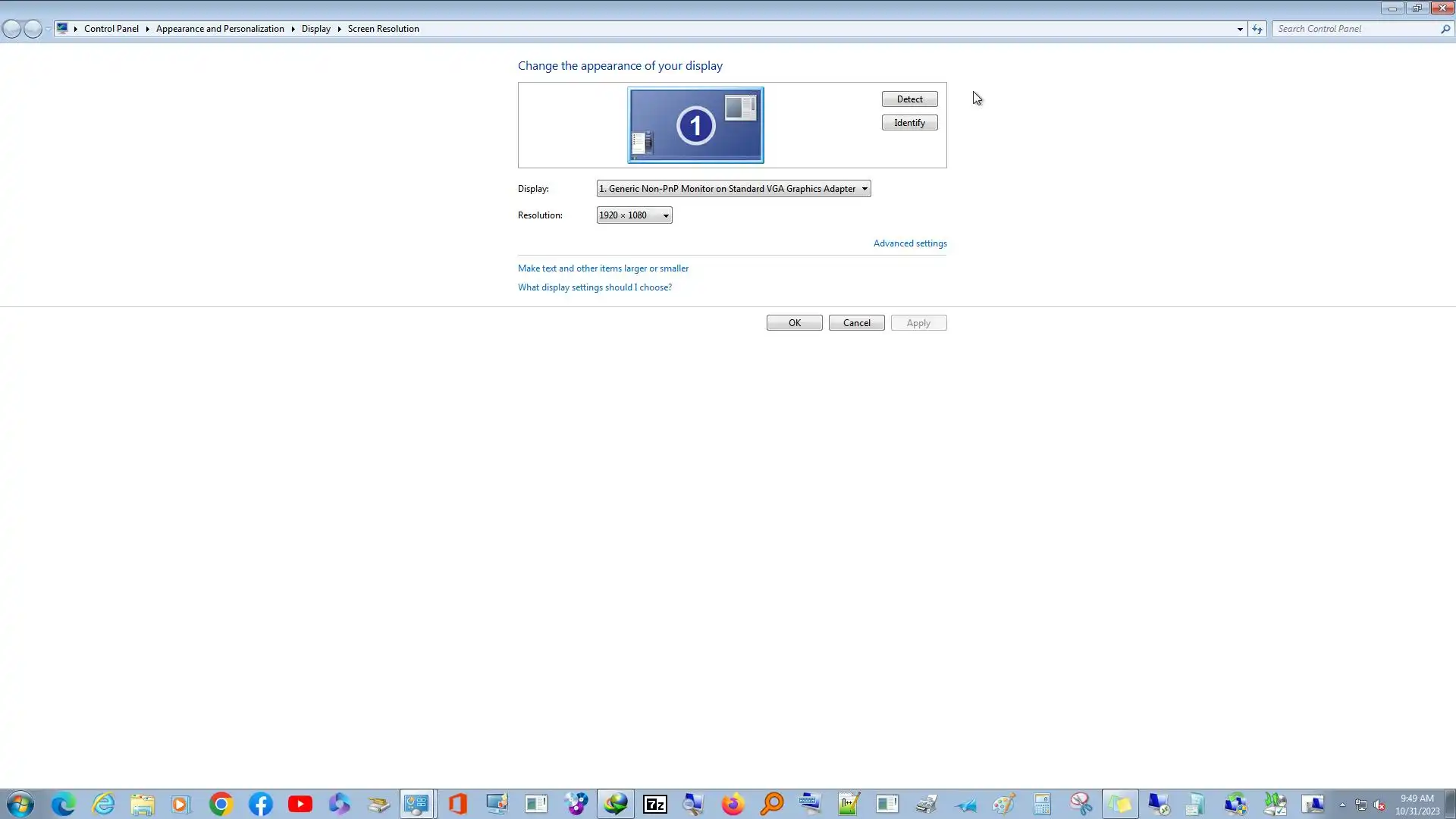
Task: Open Calculator from the taskbar
Action: 1042,804
